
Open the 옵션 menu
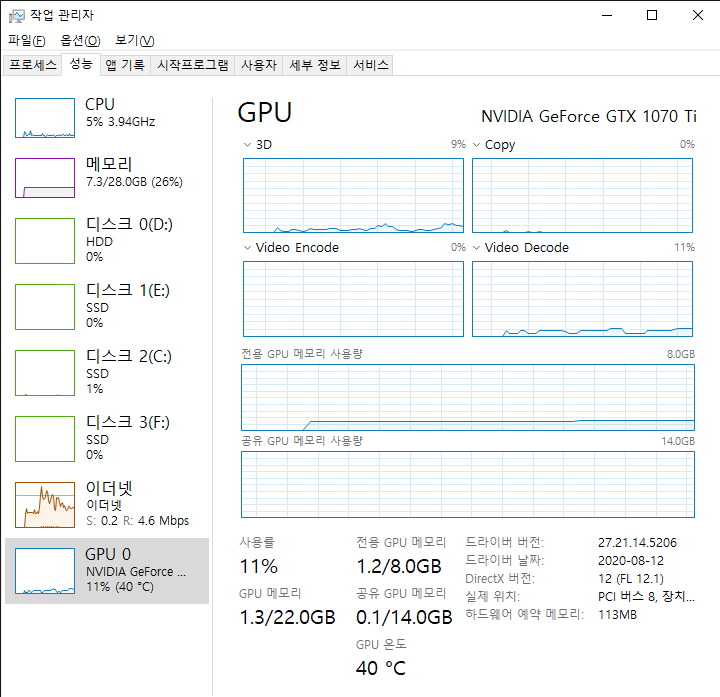(x=80, y=40)
